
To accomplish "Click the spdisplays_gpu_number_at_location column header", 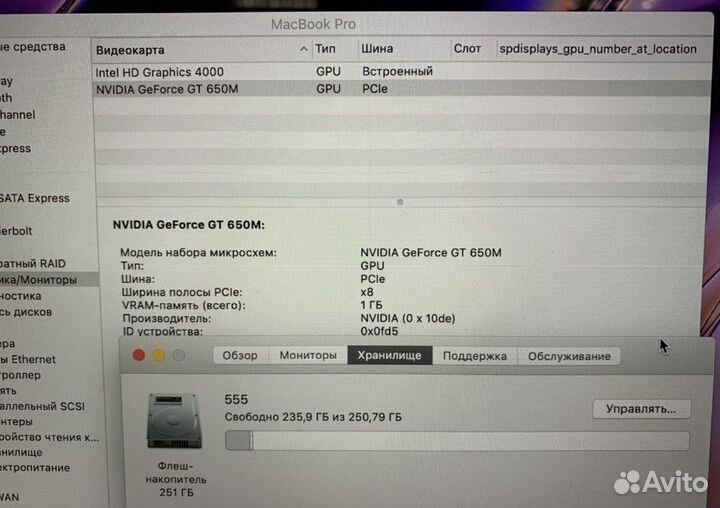I will pos(598,49).
